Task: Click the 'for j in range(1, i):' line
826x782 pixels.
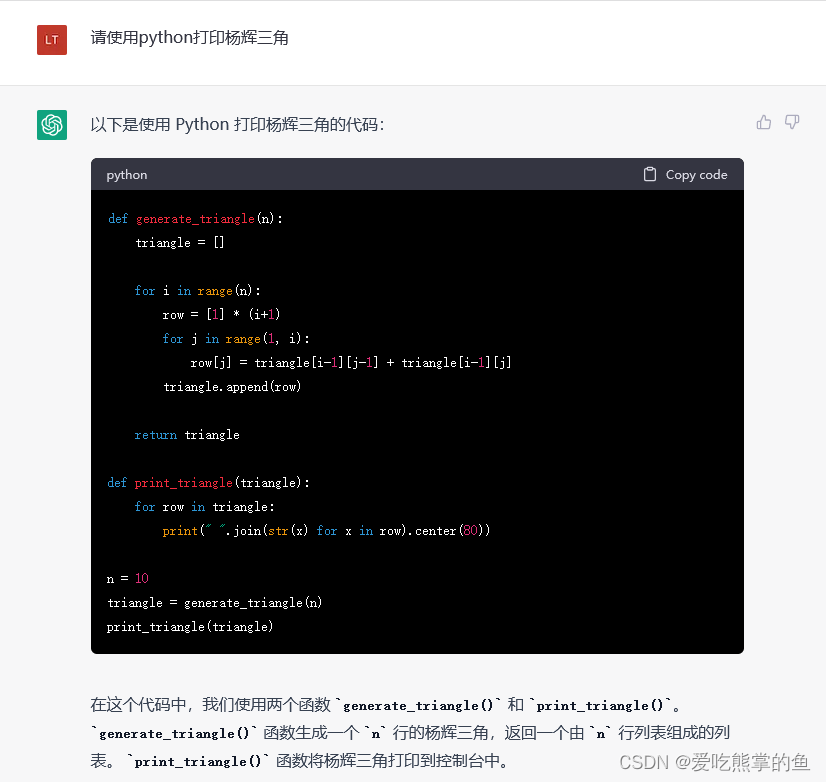Action: coord(236,338)
